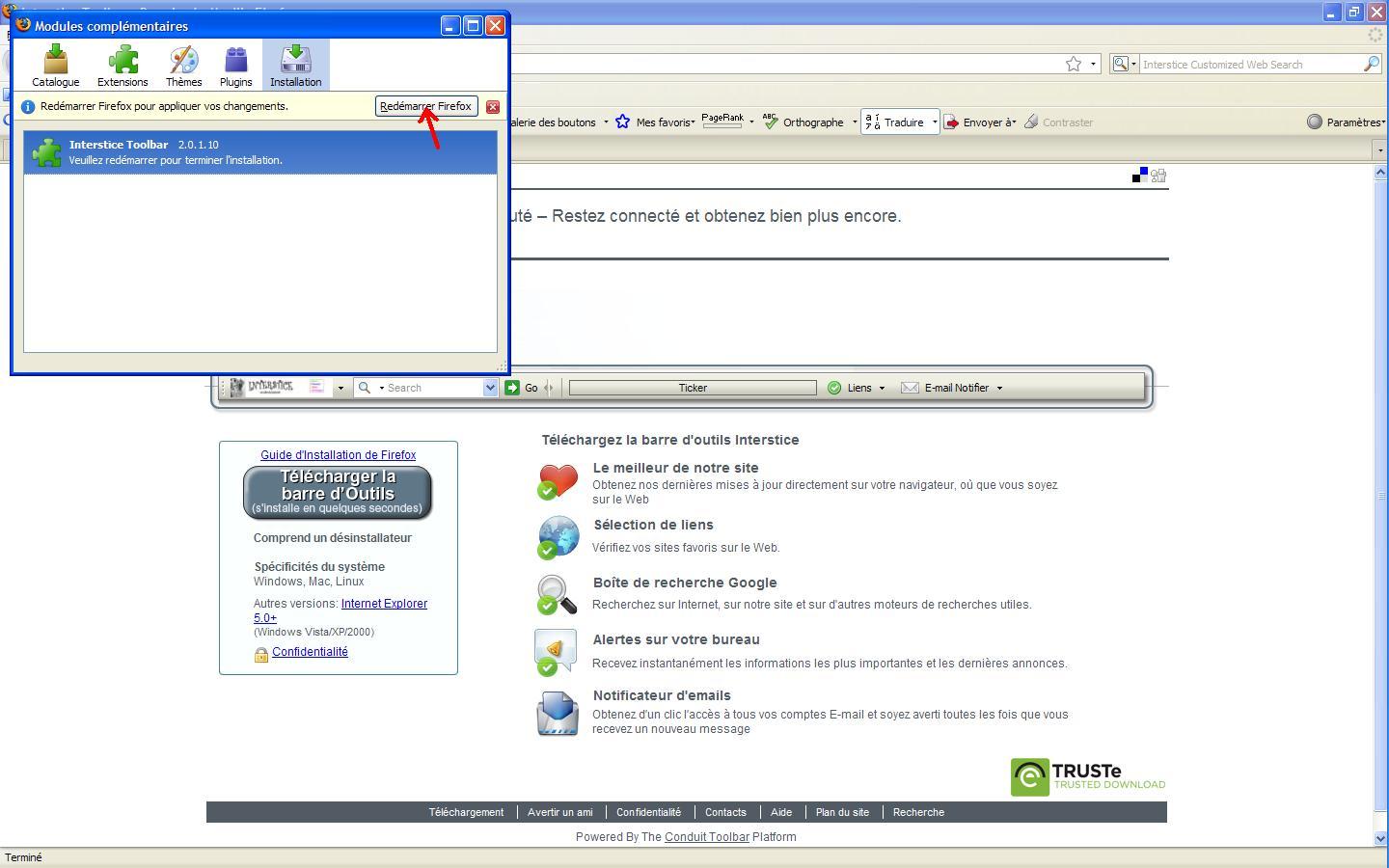1389x868 pixels.
Task: Open the Envoyer à menu
Action: (x=980, y=122)
